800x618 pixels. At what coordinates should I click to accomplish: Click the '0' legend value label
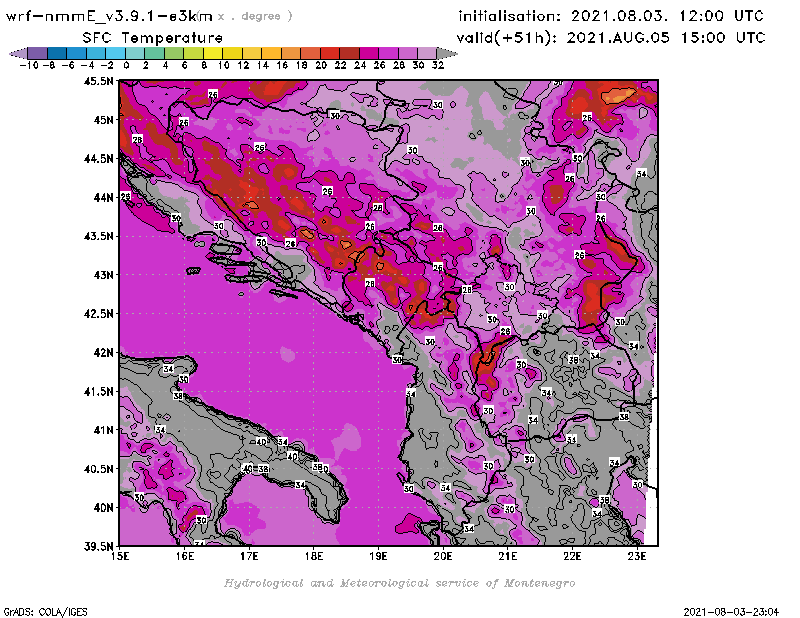126,65
